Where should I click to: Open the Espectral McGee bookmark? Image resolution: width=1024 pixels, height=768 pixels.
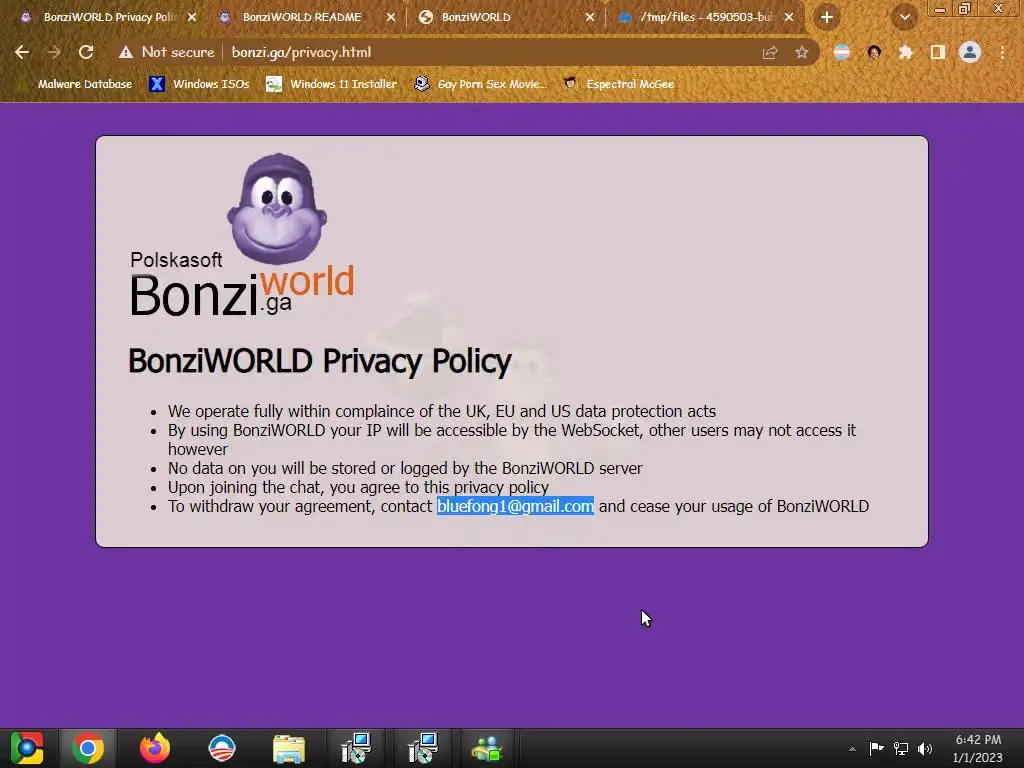click(619, 84)
